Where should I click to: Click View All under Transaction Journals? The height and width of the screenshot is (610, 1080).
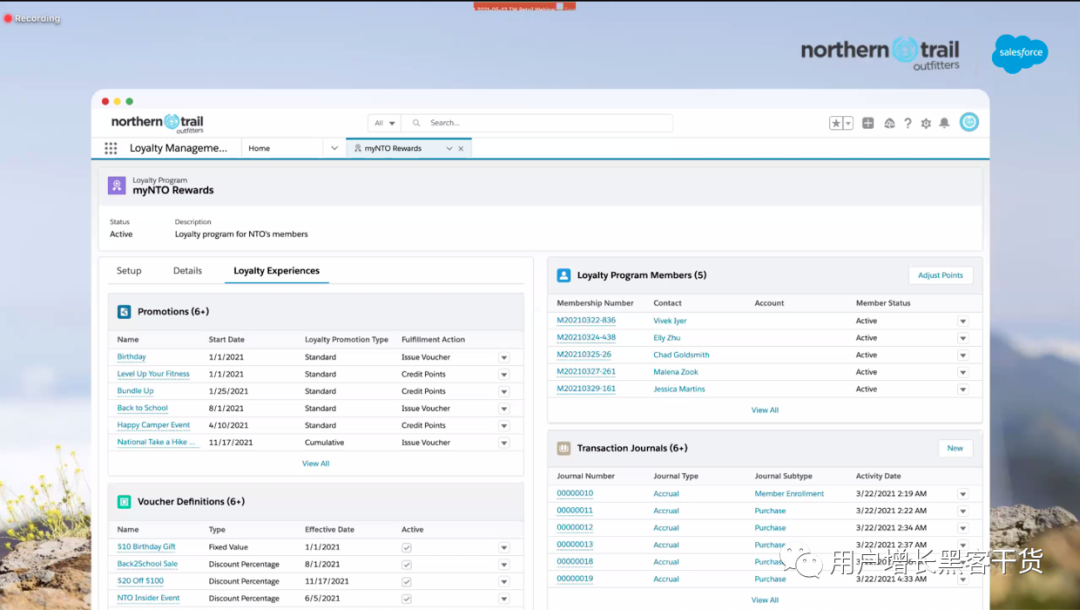(x=765, y=600)
